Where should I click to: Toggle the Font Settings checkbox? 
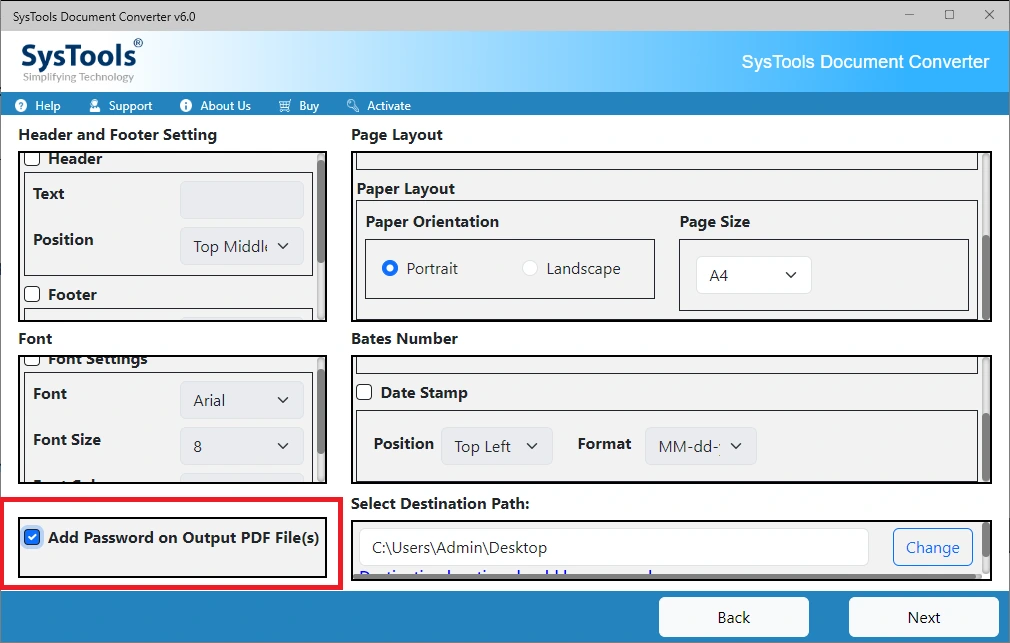click(32, 360)
